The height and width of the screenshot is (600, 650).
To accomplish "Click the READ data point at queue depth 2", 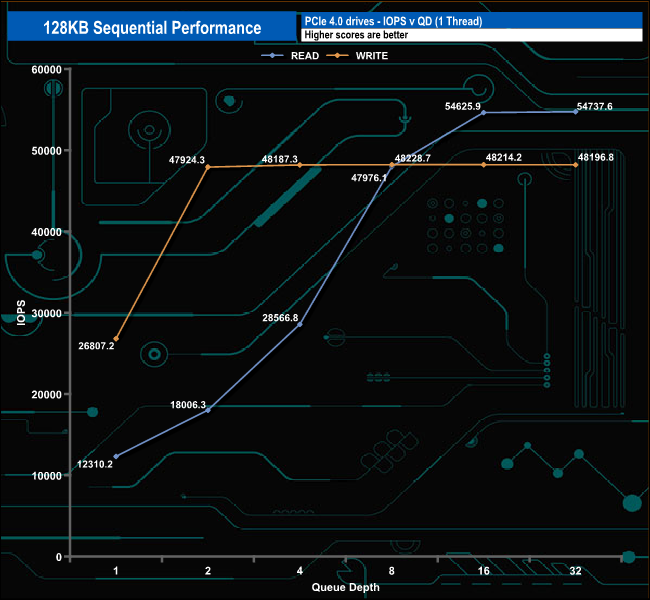I will point(208,410).
